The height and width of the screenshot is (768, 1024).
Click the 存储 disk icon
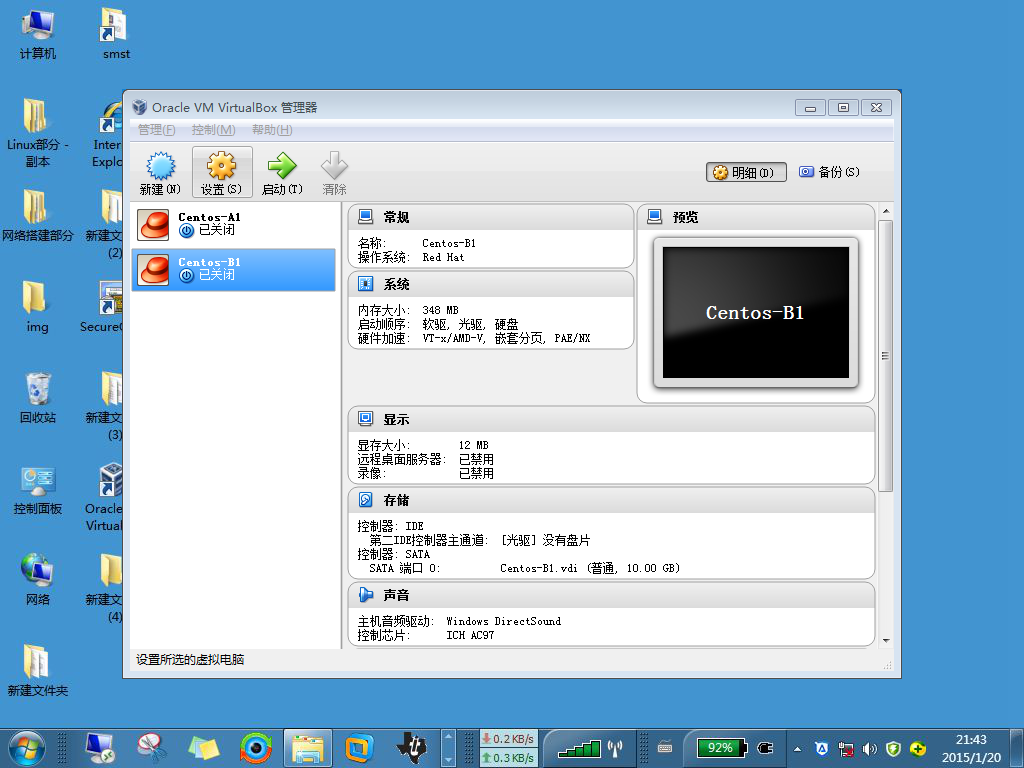(366, 500)
